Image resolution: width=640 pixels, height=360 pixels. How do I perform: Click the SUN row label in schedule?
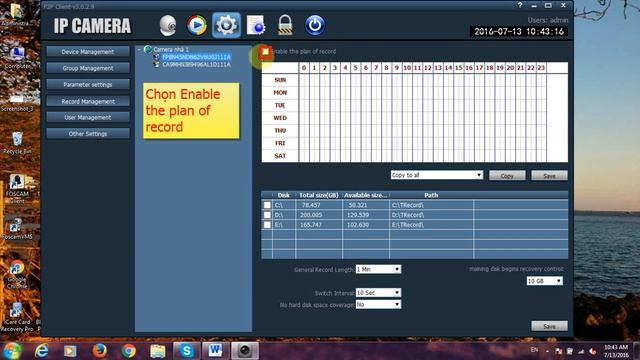[x=280, y=80]
